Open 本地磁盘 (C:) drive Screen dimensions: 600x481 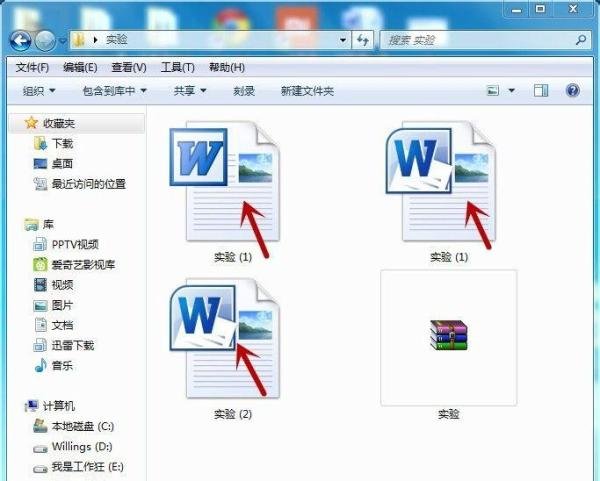[x=83, y=426]
